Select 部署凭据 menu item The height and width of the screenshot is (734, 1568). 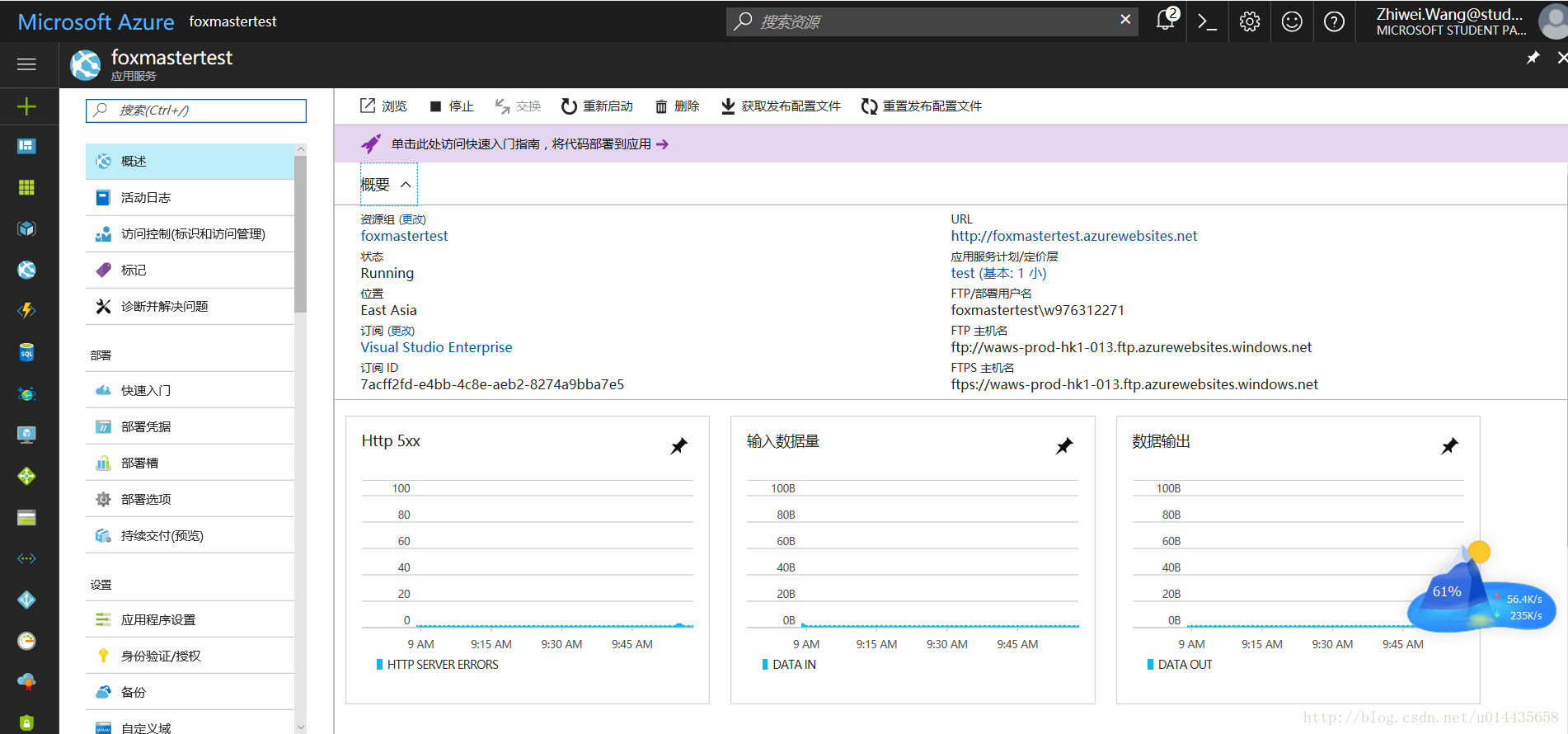190,426
